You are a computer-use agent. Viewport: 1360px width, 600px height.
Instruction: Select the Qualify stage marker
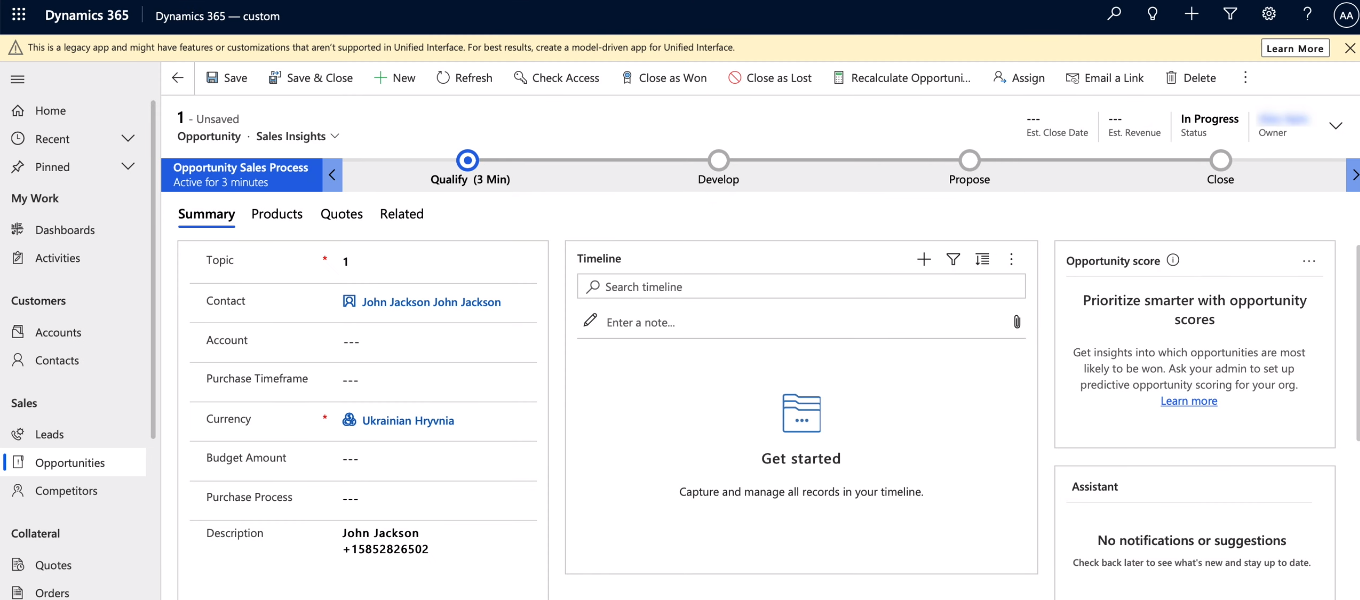[x=467, y=160]
